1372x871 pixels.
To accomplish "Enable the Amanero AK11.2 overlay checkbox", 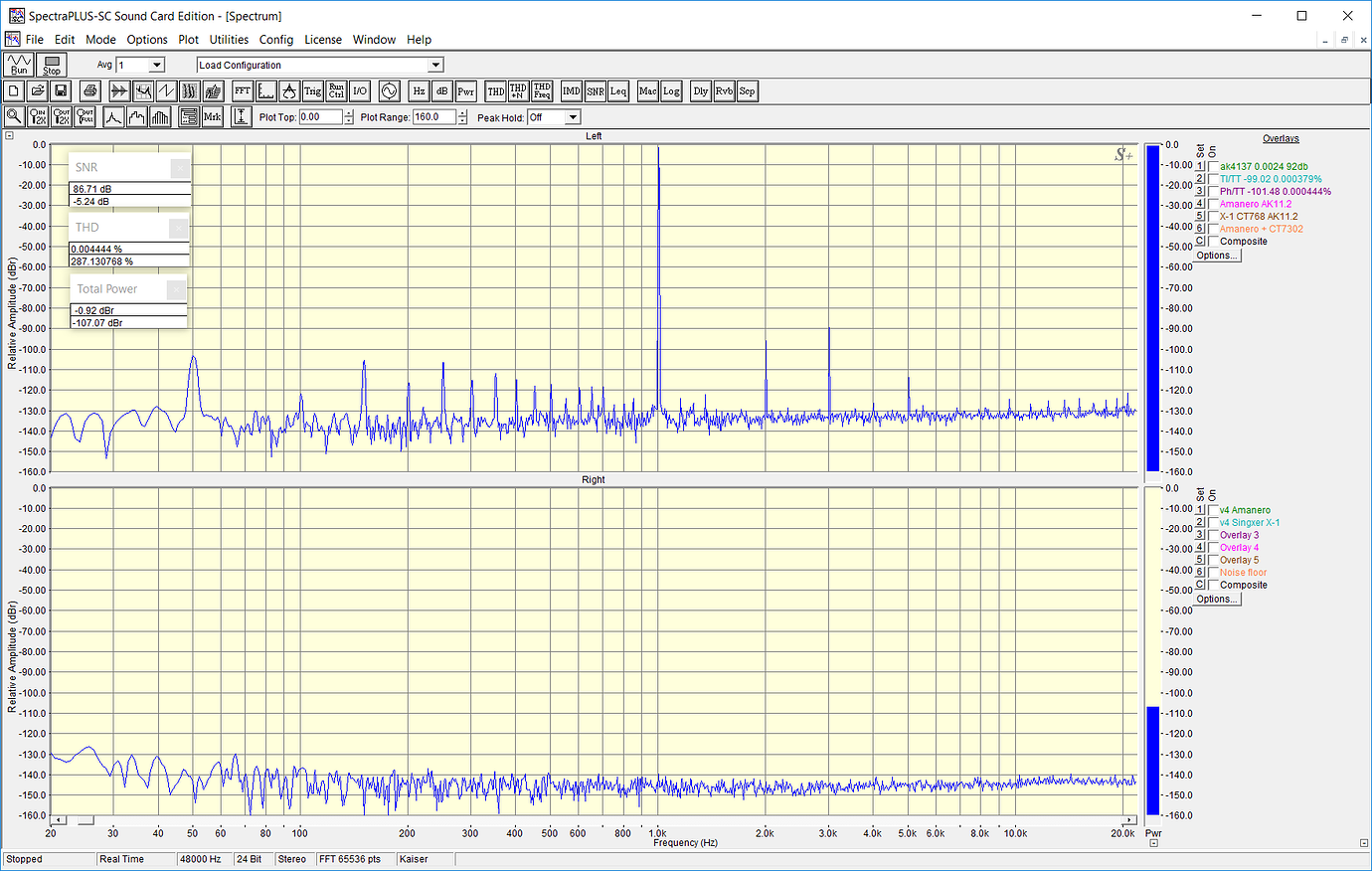I will click(1213, 204).
